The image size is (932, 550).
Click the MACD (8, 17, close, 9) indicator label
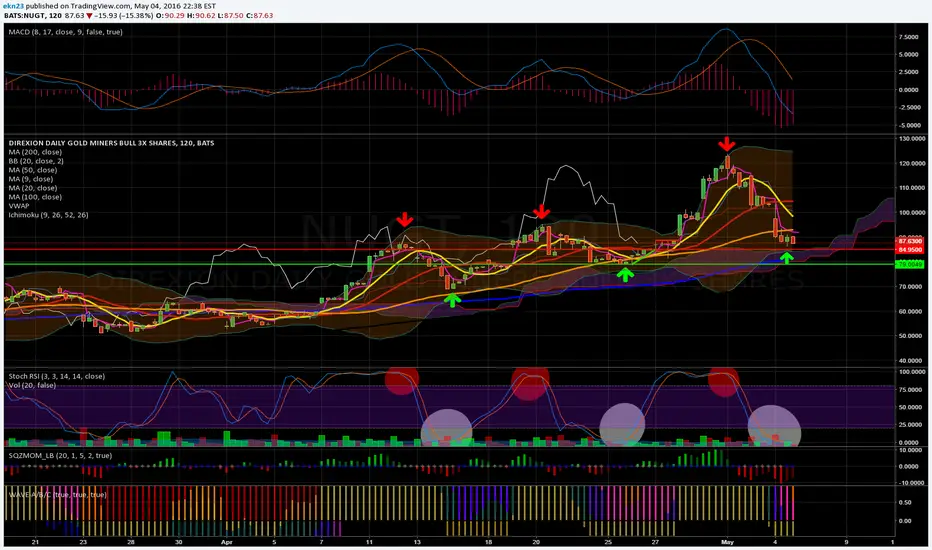tap(65, 32)
